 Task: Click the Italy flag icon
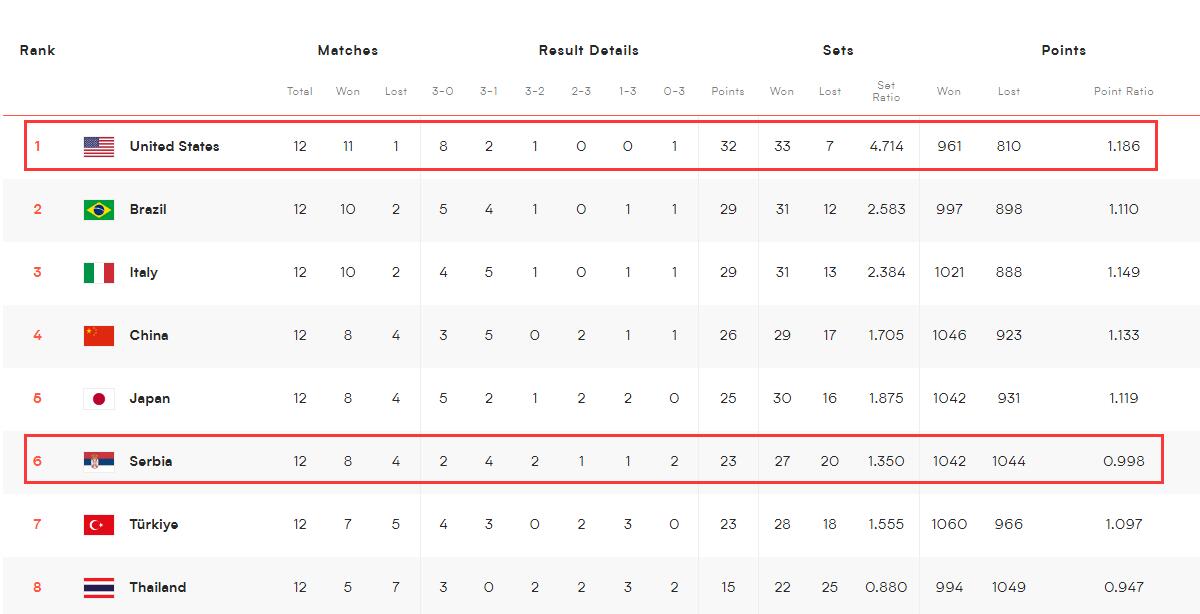pos(98,273)
